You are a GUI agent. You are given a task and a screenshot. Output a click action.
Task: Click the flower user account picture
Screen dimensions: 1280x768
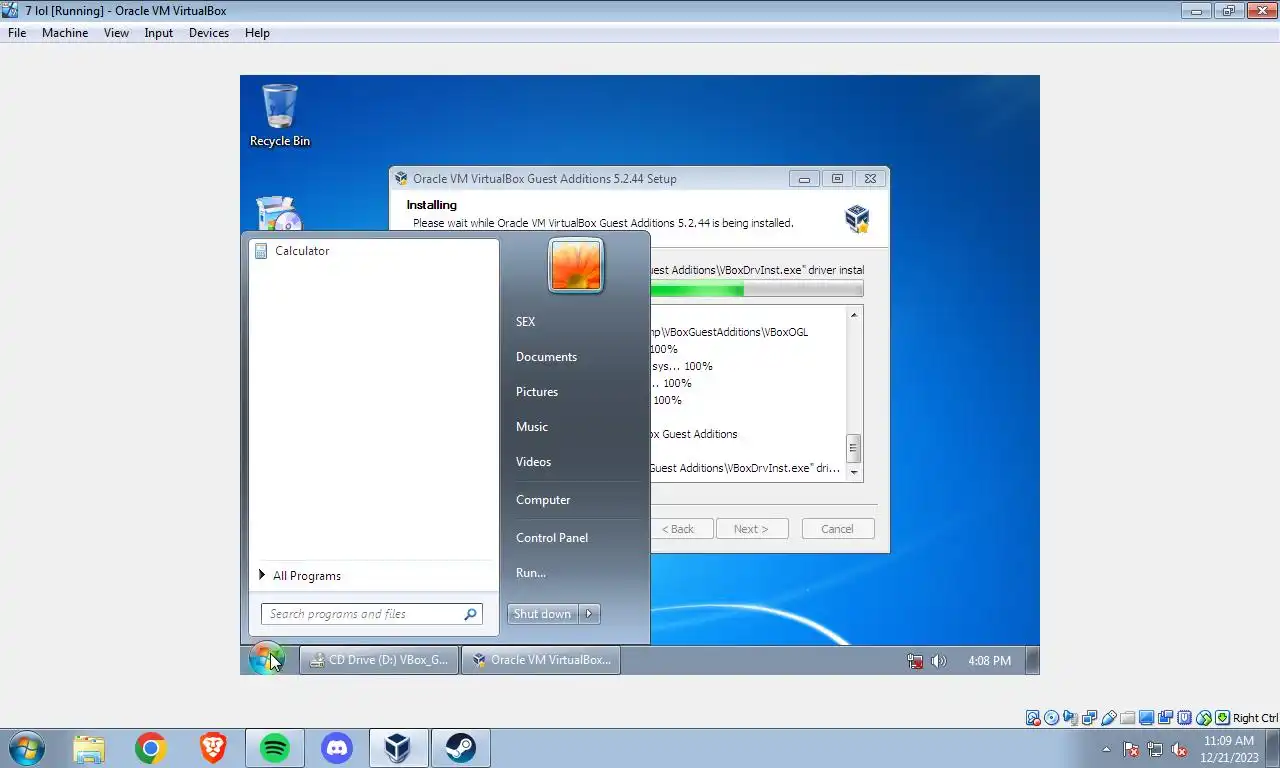tap(576, 266)
